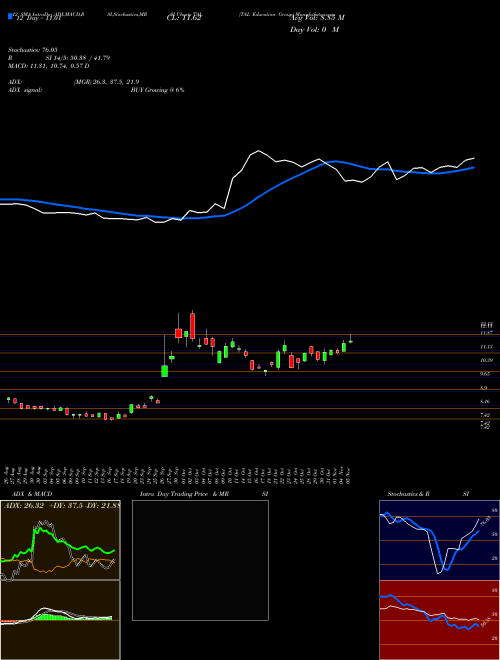Click the 'BUY Growing @ 6%' signal text
The width and height of the screenshot is (500, 660).
(157, 90)
